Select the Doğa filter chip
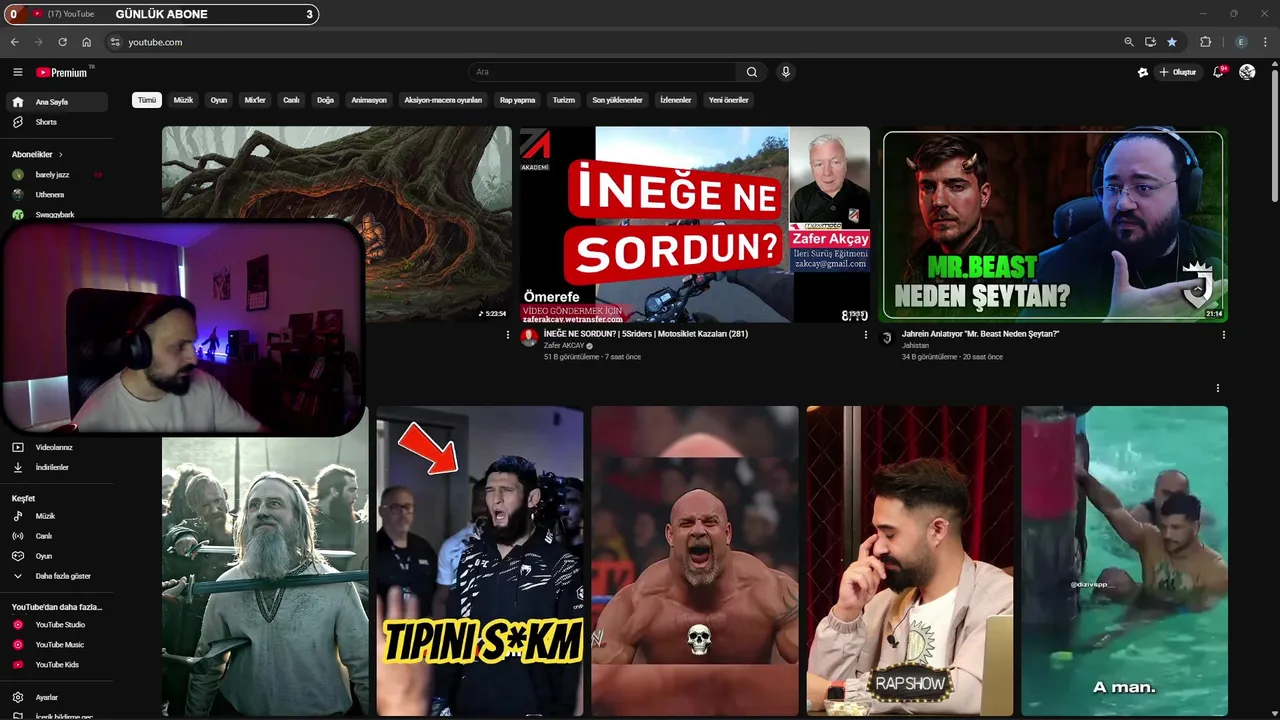 coord(325,100)
